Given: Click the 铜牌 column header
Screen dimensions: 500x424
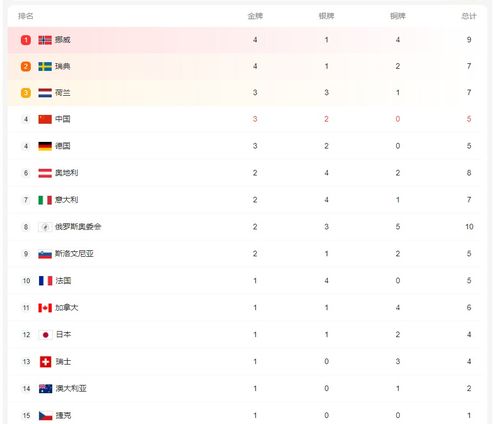Looking at the screenshot, I should [398, 16].
